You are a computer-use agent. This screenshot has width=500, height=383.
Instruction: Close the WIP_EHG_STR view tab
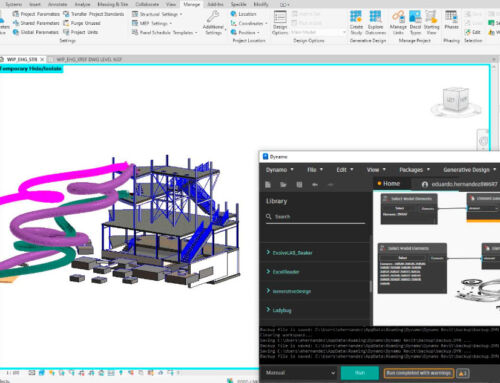(x=42, y=59)
